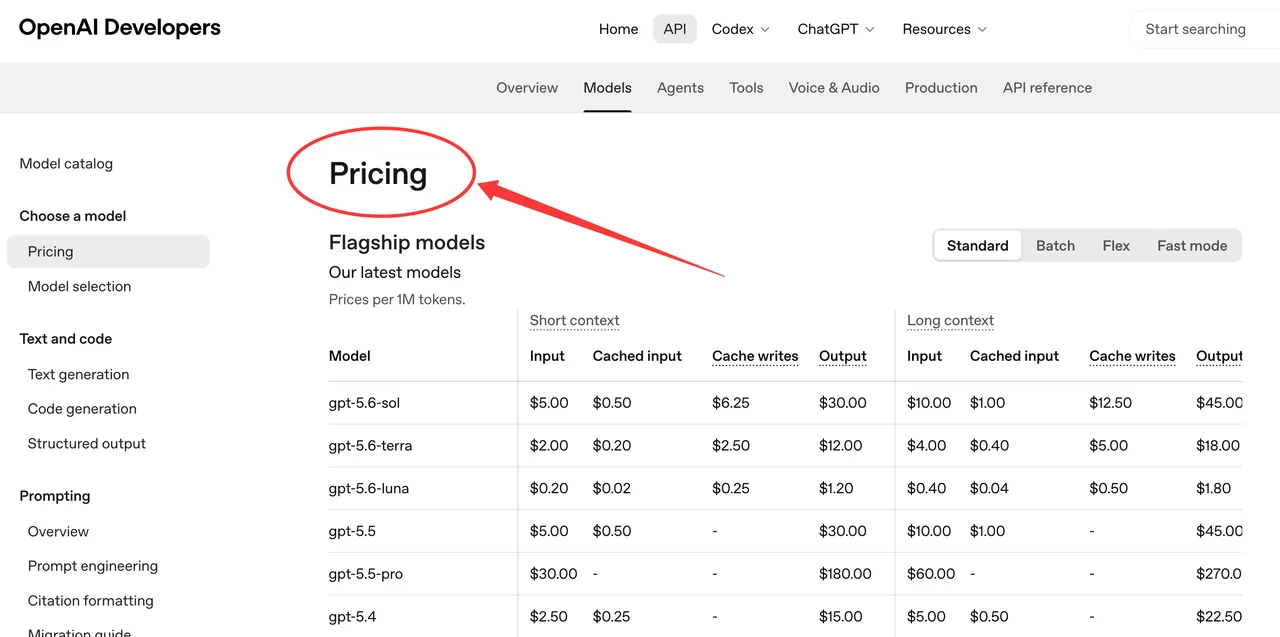Click the Text and code section heading
The image size is (1280, 637).
[66, 339]
